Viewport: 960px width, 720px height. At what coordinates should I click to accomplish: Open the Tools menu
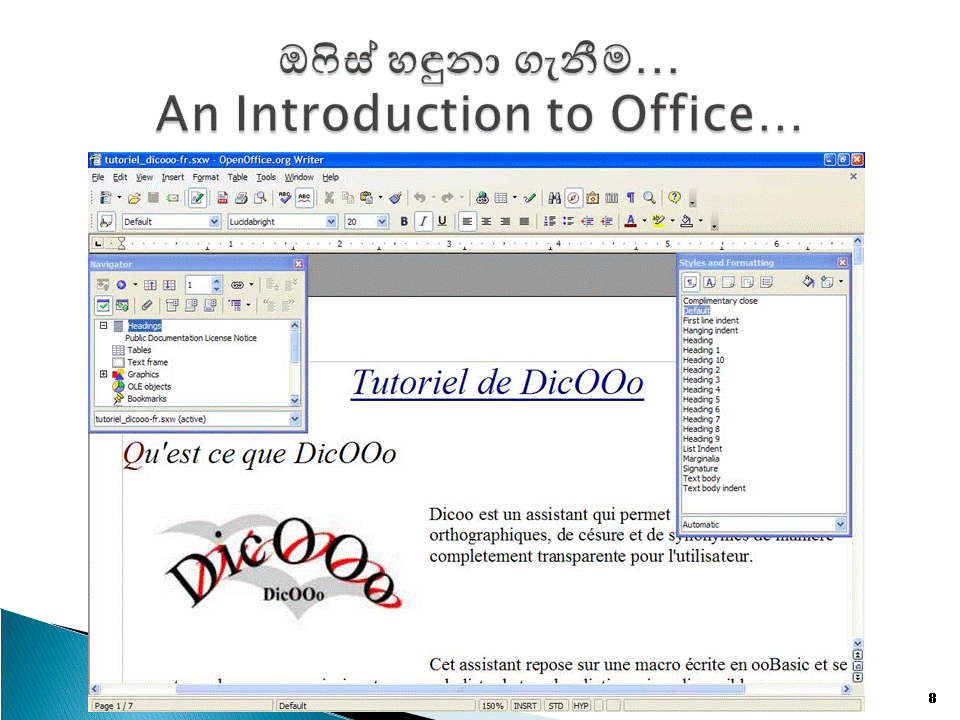266,178
